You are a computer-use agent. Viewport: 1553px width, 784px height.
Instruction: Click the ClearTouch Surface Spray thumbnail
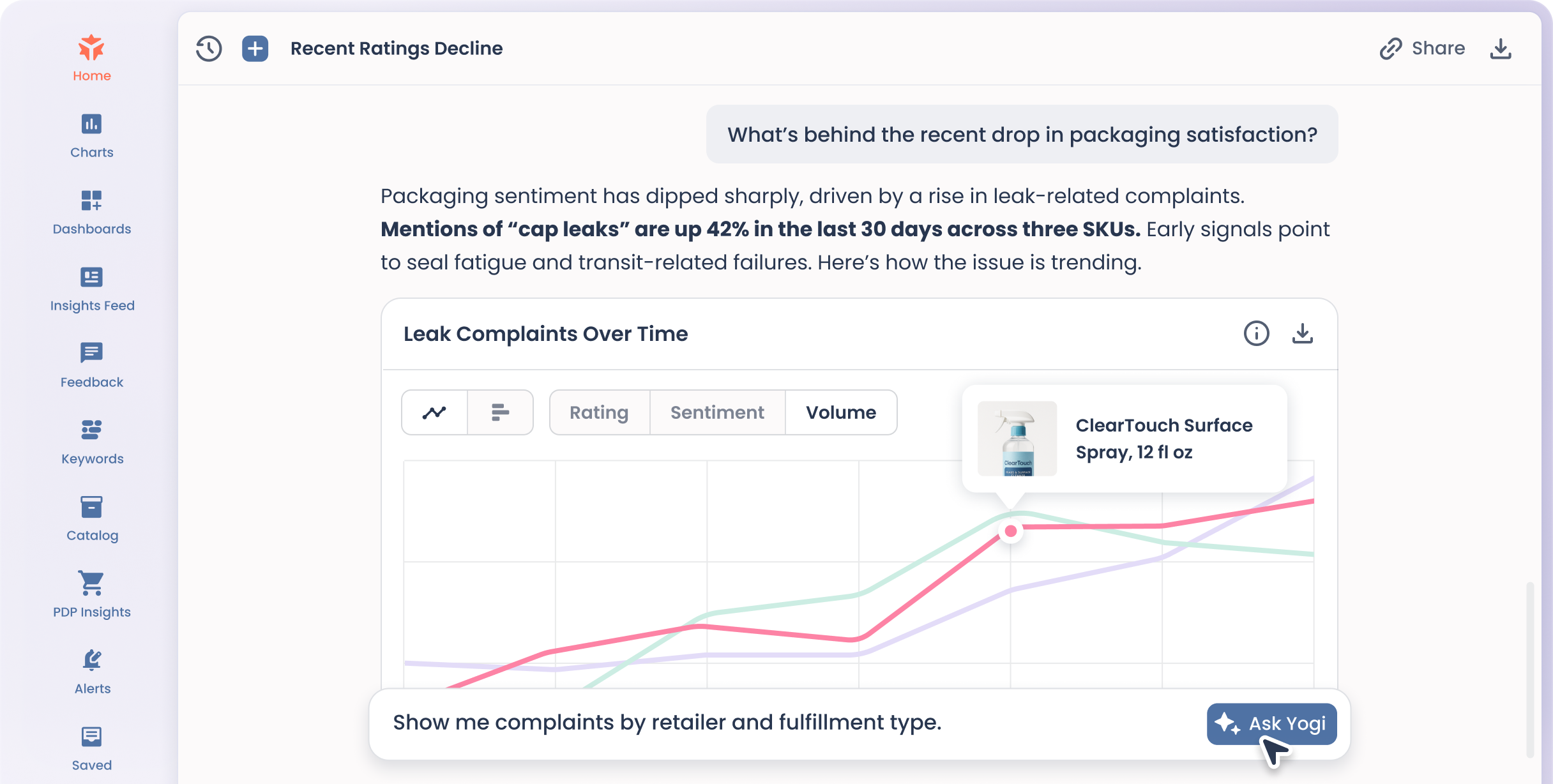point(1017,439)
